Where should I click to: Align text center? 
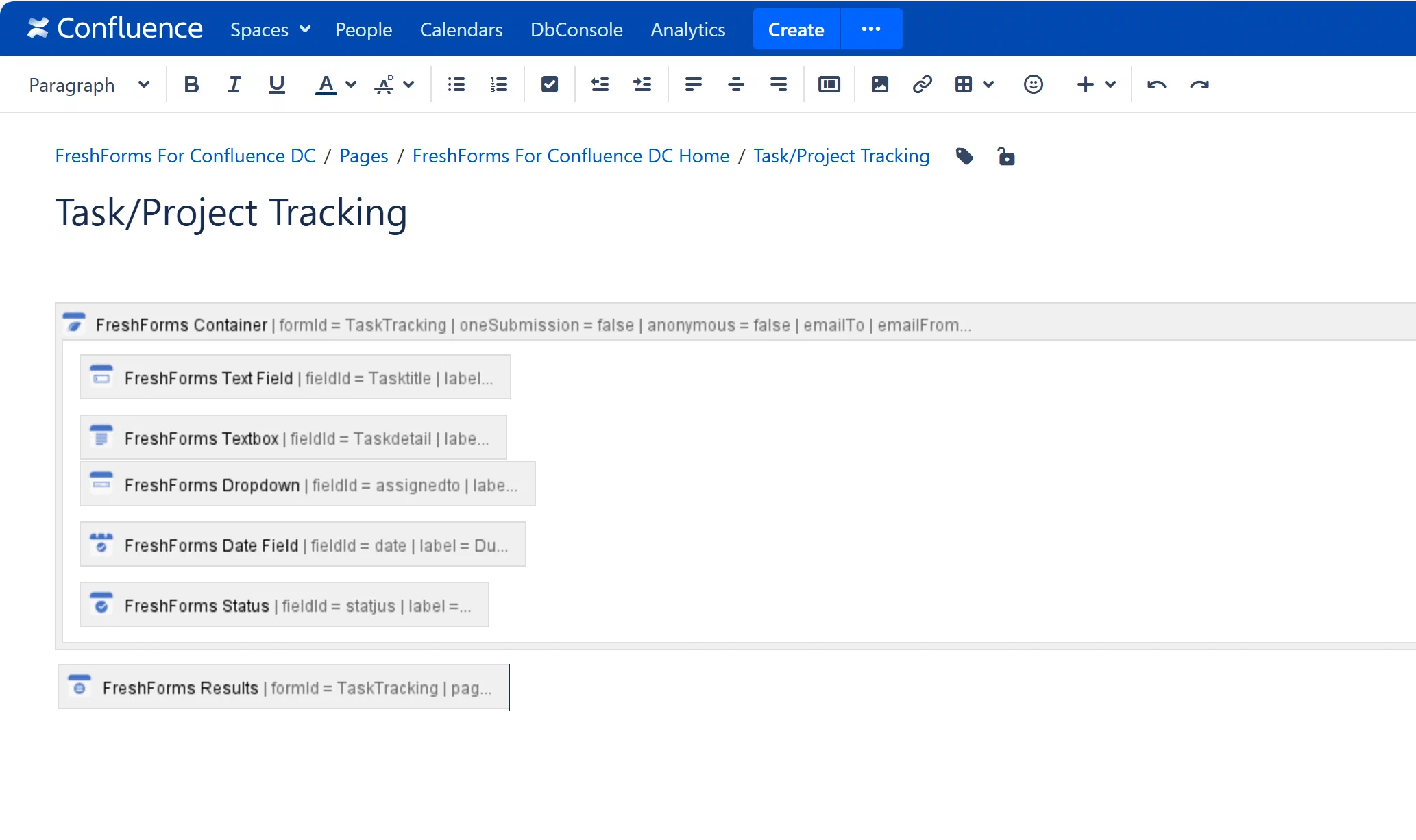735,84
